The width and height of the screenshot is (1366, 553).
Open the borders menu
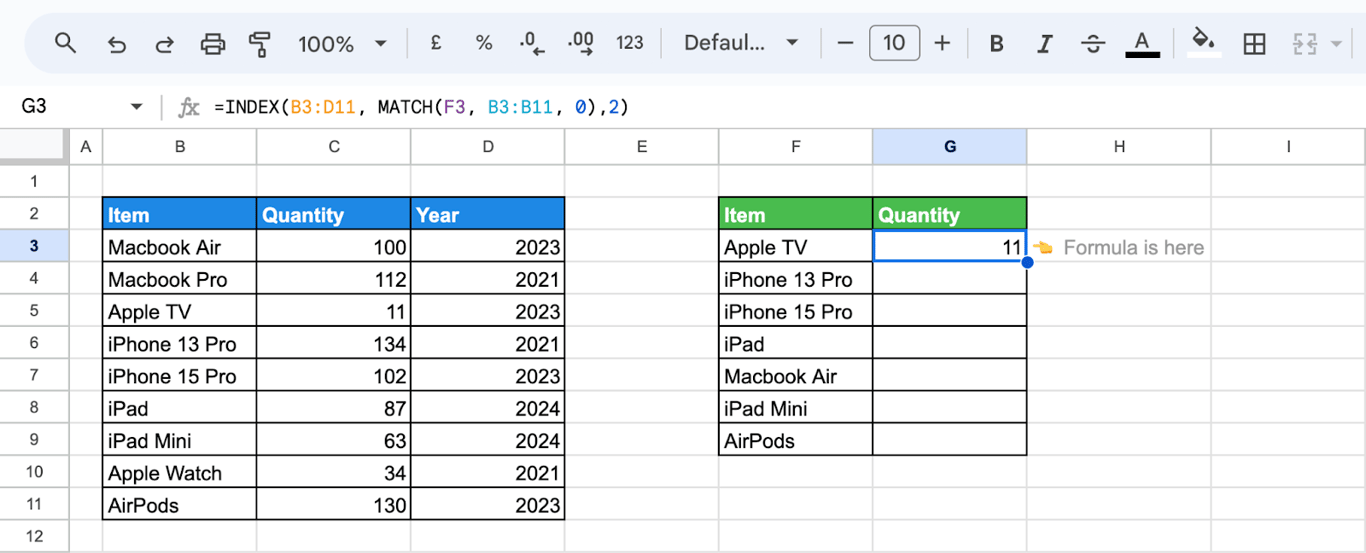point(1254,44)
